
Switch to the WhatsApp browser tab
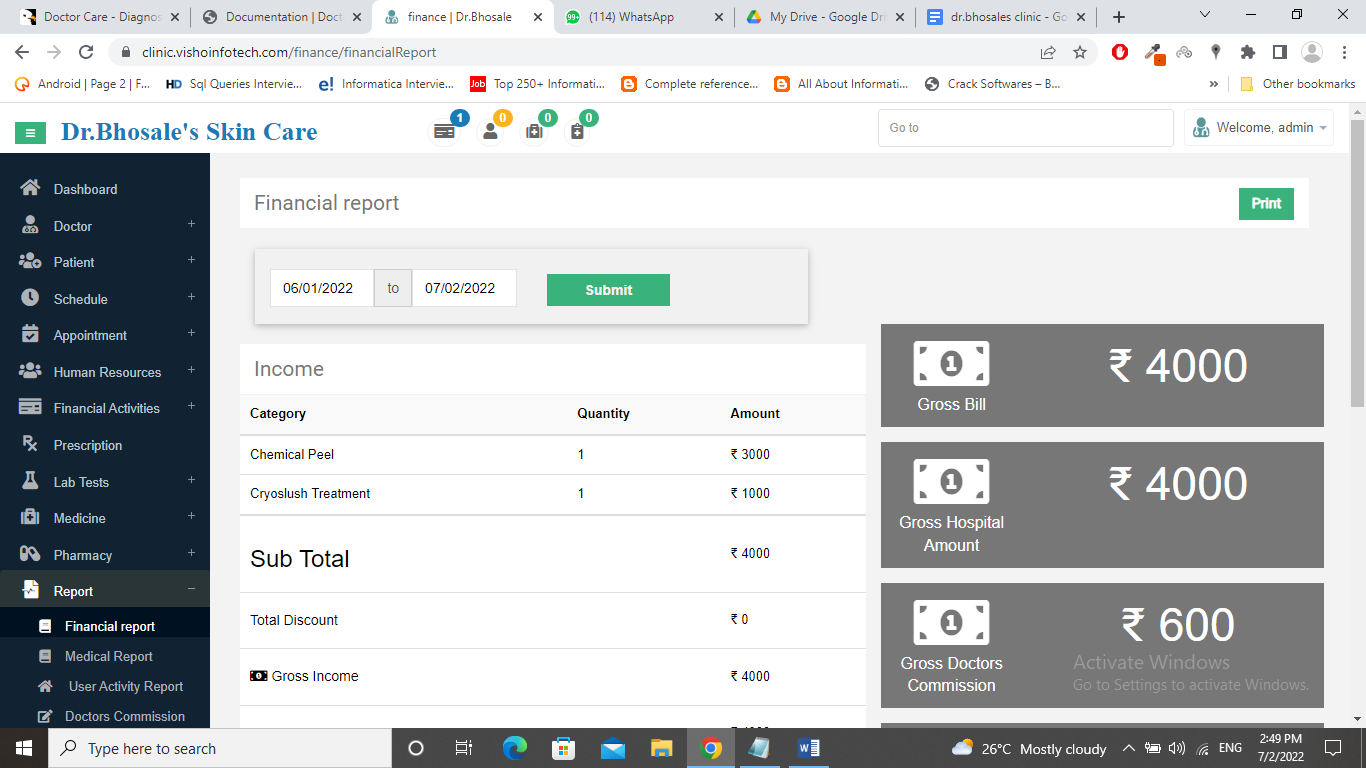pyautogui.click(x=644, y=17)
